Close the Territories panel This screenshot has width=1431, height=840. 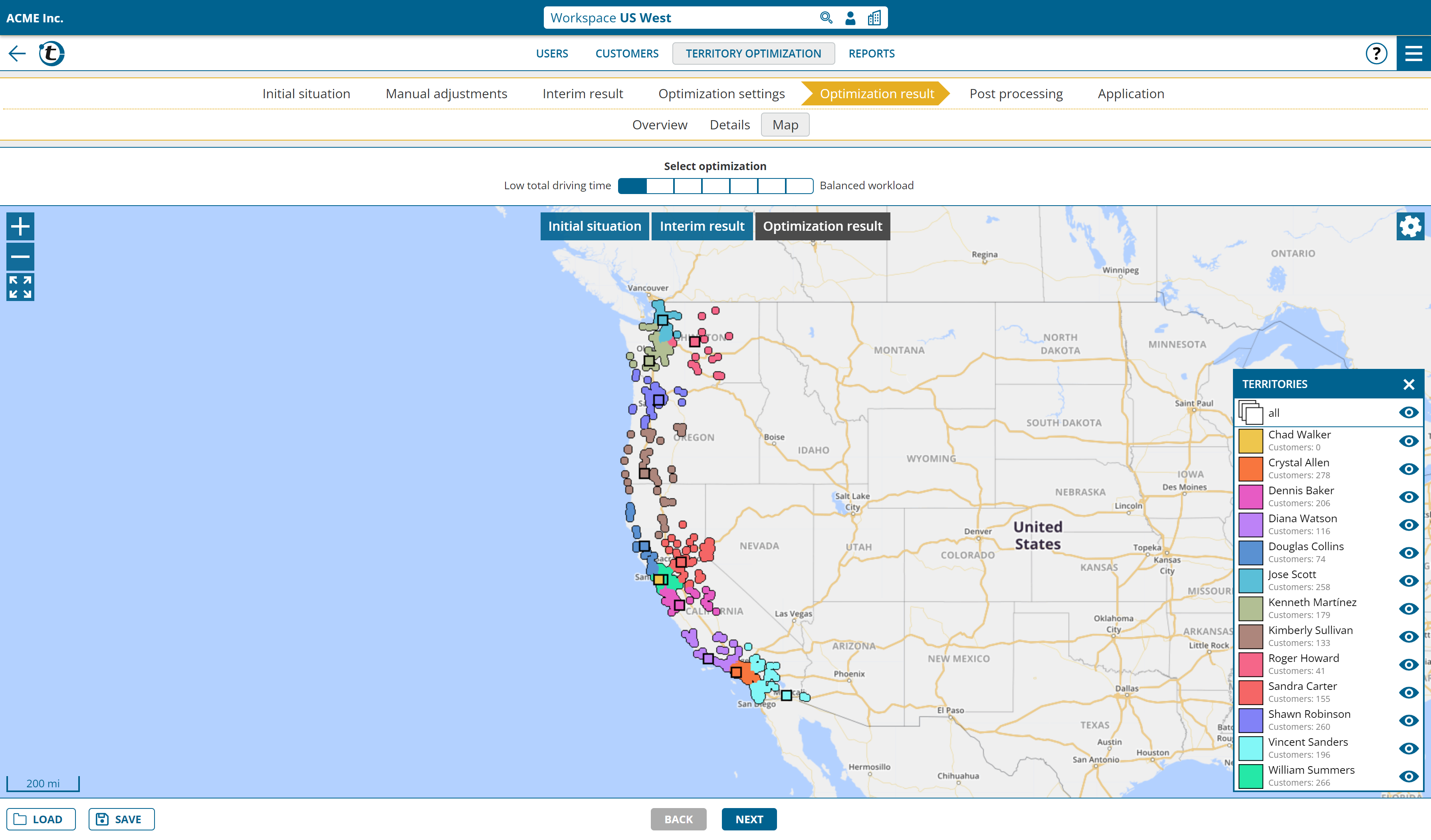(1409, 384)
